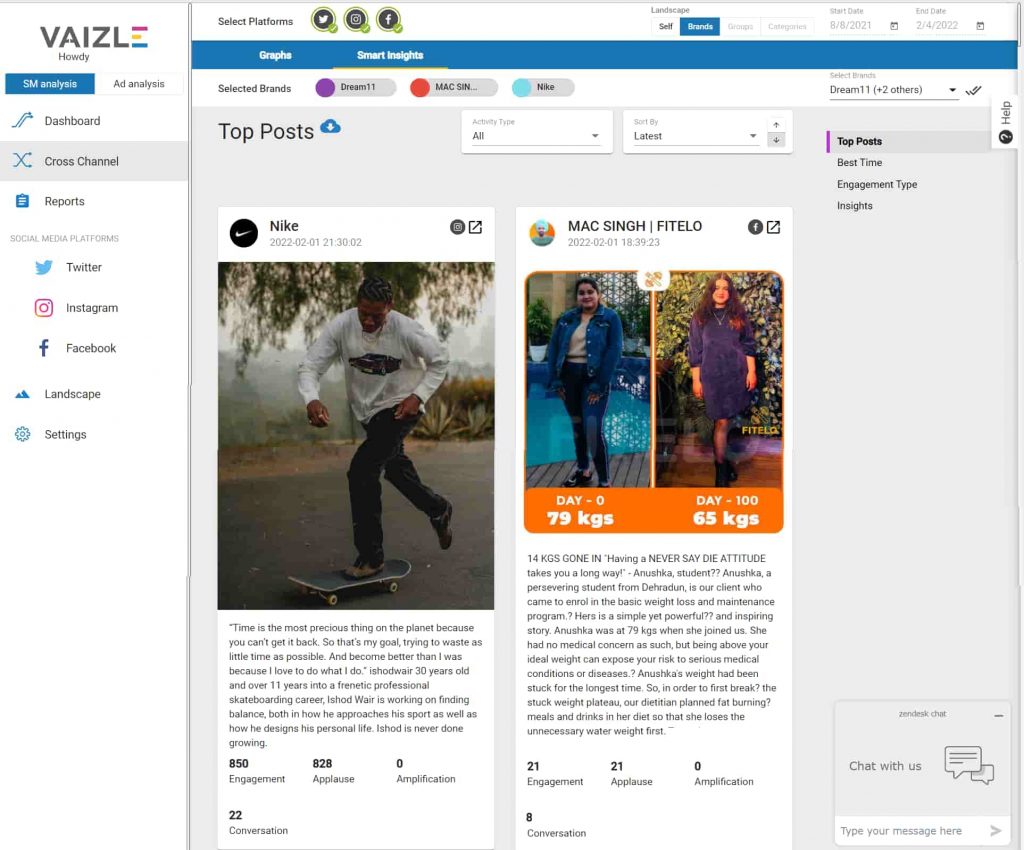Open Reports from sidebar

click(x=94, y=201)
